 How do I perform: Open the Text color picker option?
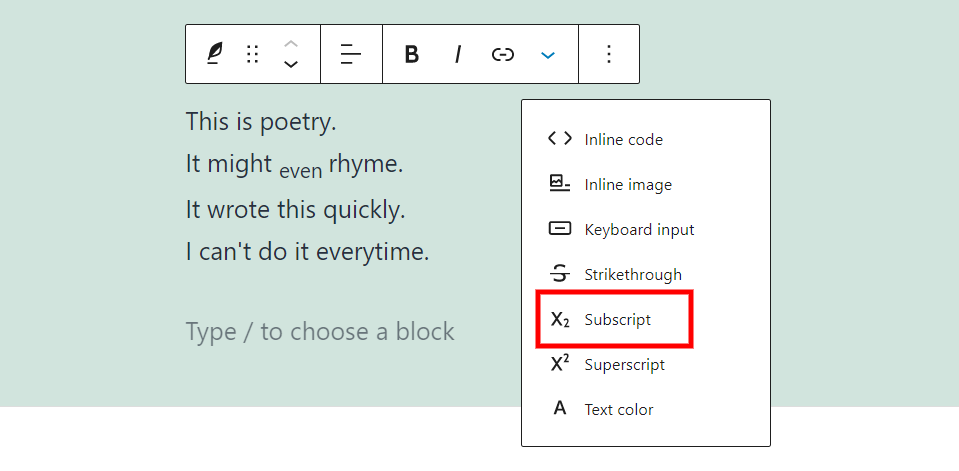click(618, 410)
